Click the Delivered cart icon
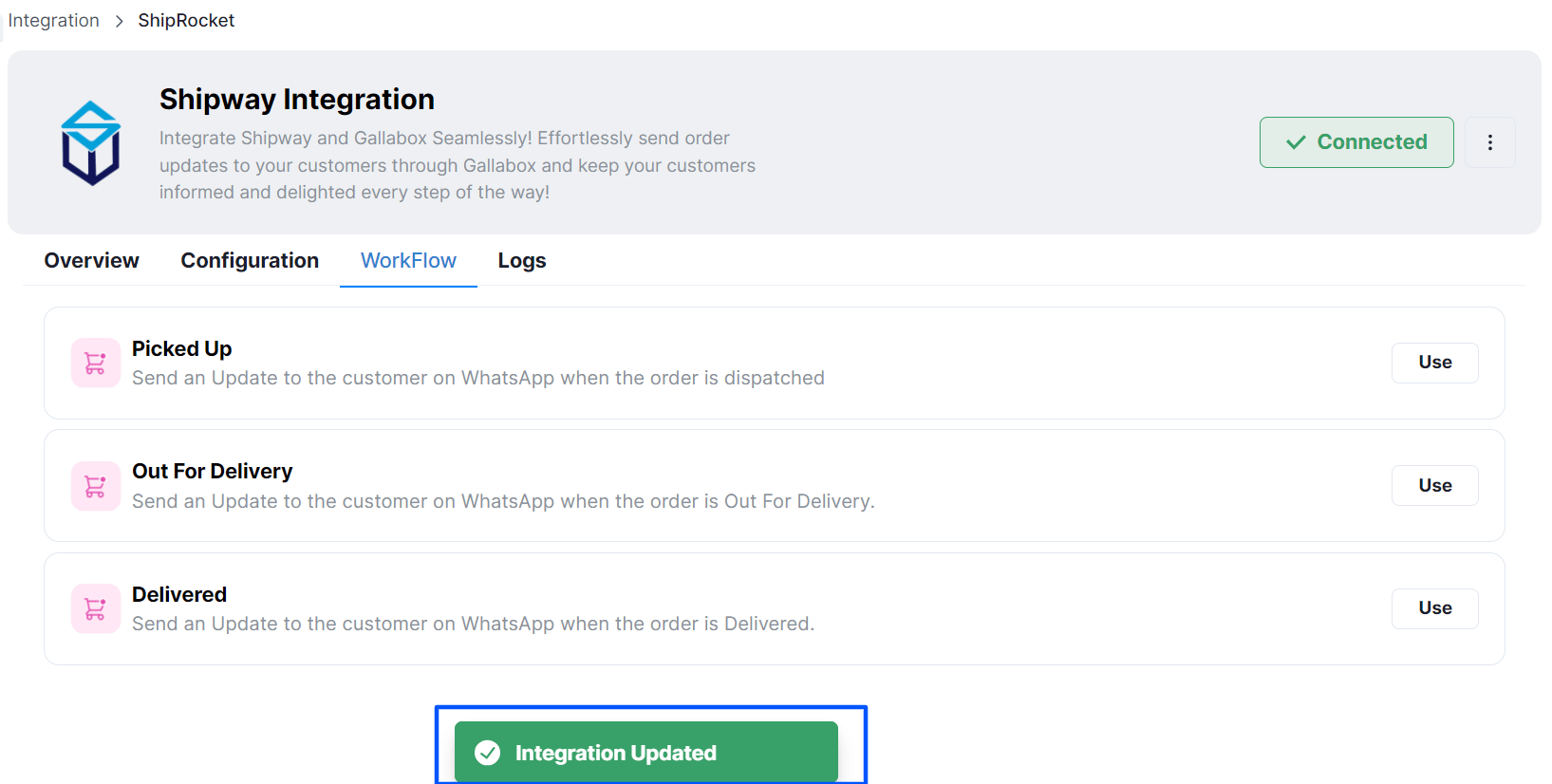1552x784 pixels. coord(96,608)
